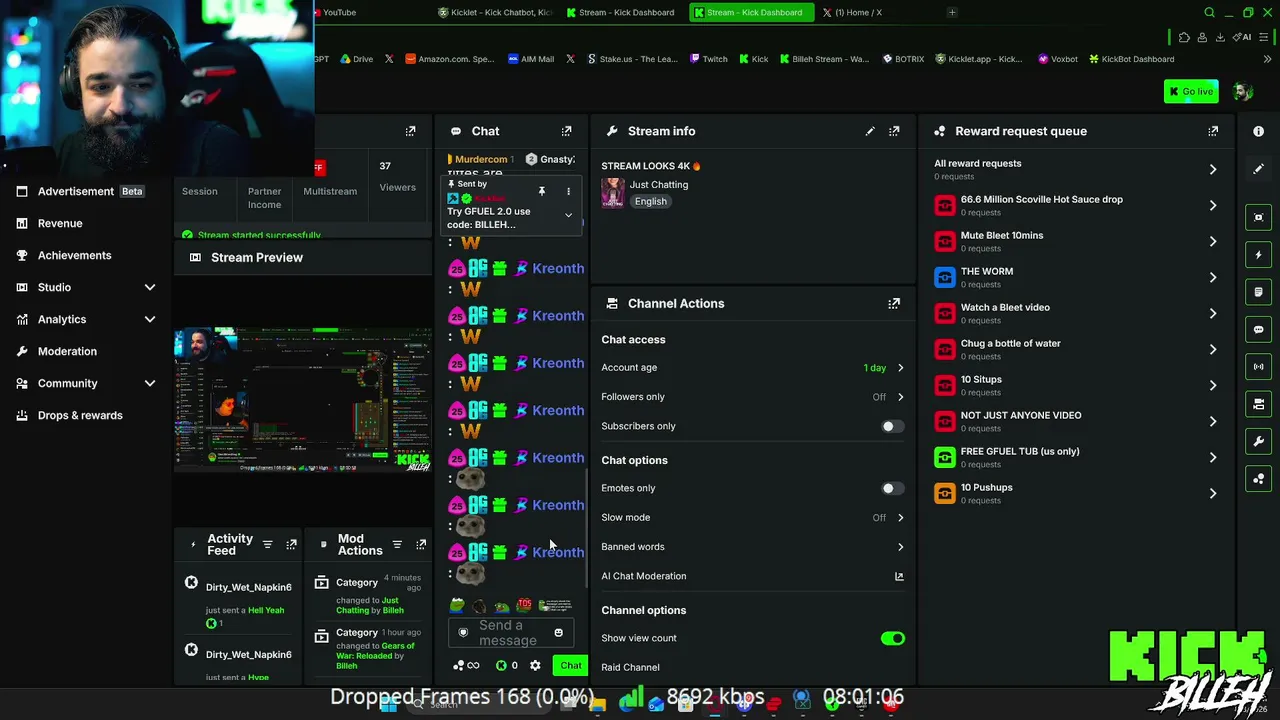This screenshot has width=1280, height=720.
Task: Pop out the Channel Actions panel
Action: 894,303
